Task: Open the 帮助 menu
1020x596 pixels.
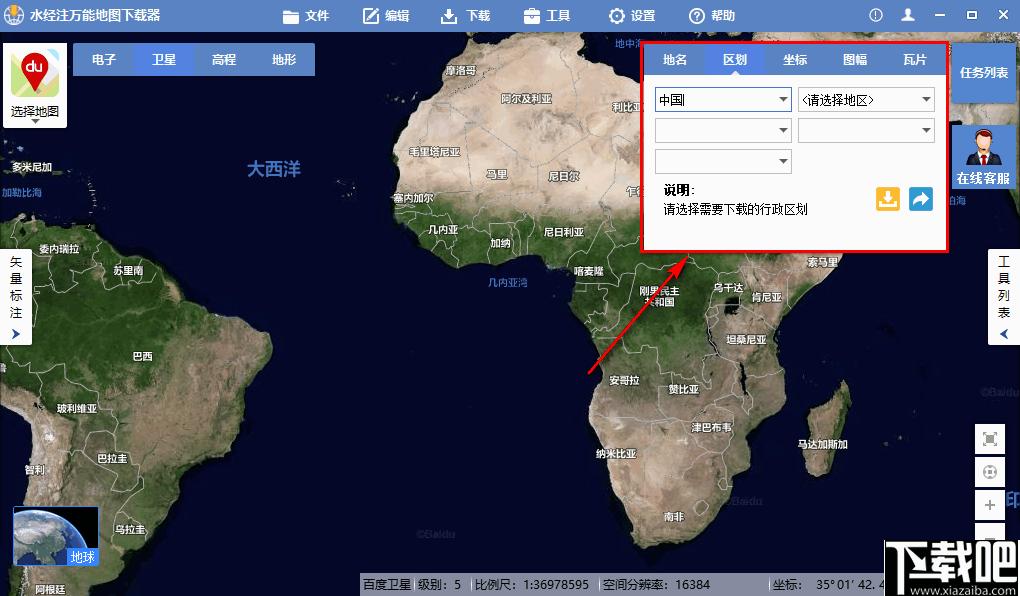Action: click(x=712, y=16)
